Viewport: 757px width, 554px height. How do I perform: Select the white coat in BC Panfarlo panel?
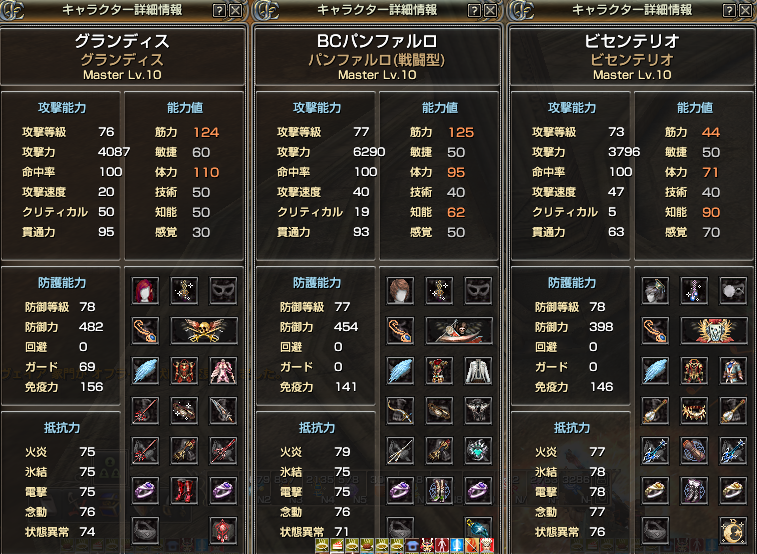[478, 371]
